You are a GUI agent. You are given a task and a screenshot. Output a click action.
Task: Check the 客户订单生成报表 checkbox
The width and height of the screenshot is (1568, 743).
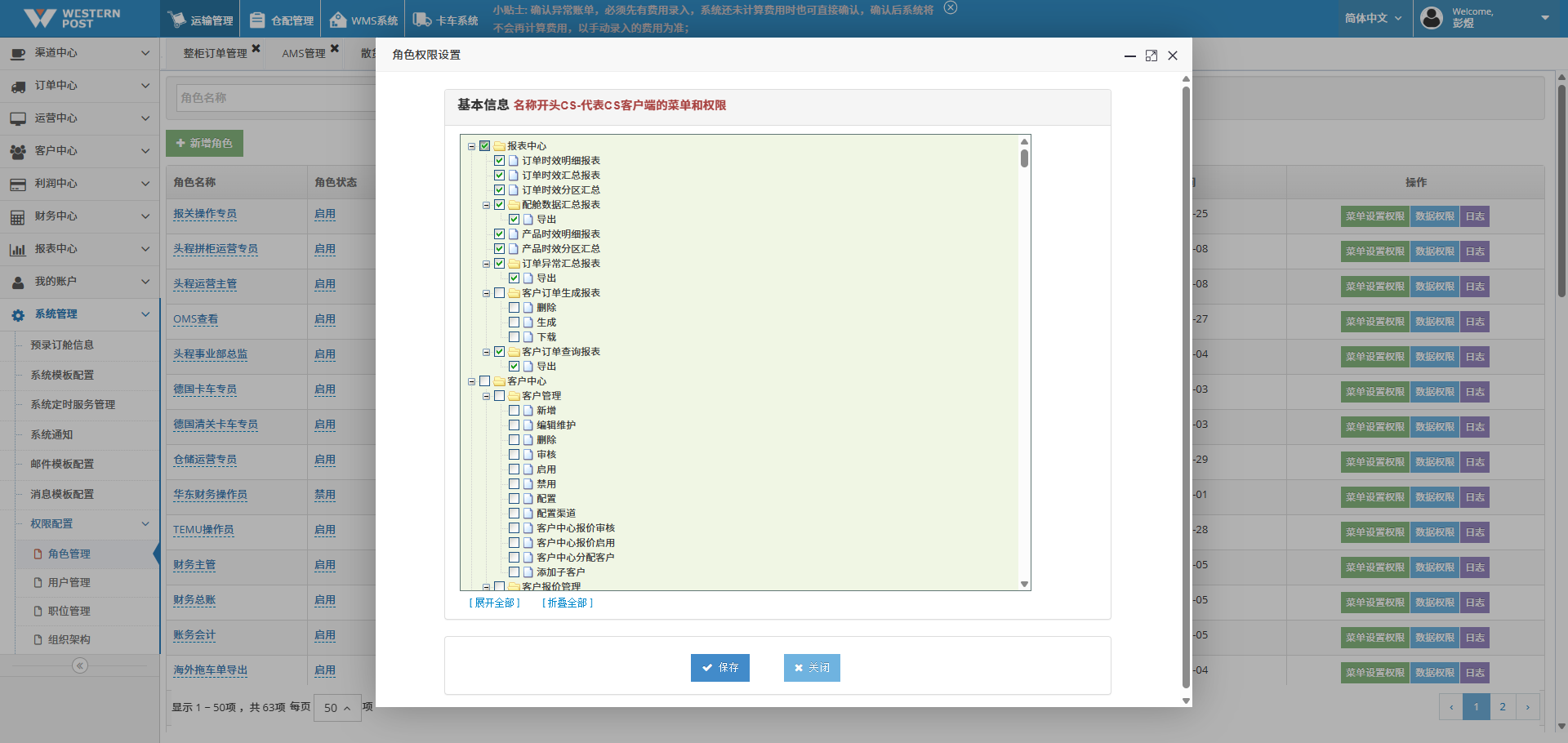coord(499,293)
